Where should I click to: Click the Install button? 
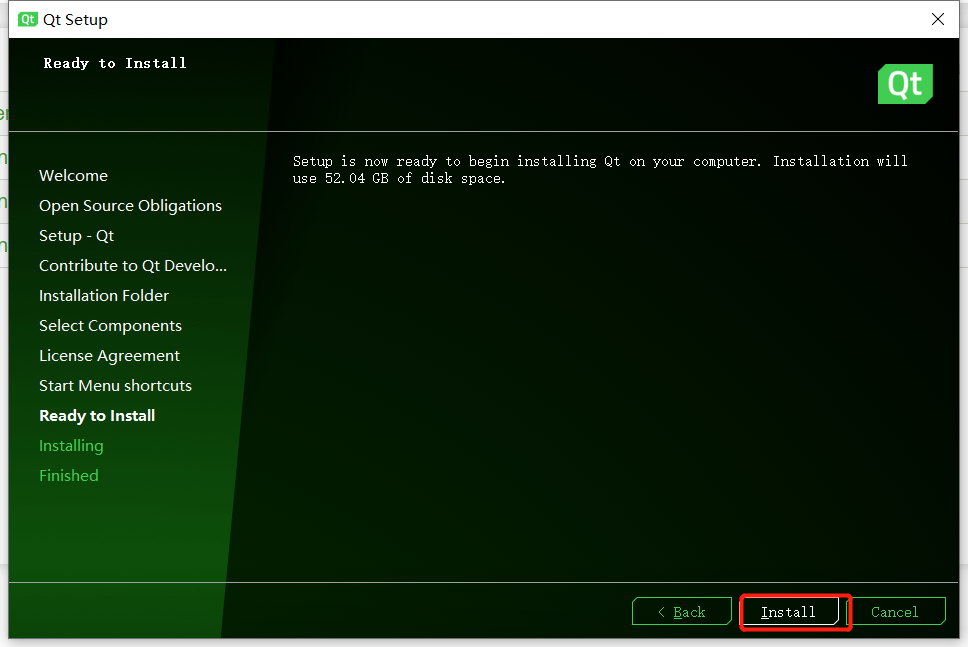790,612
